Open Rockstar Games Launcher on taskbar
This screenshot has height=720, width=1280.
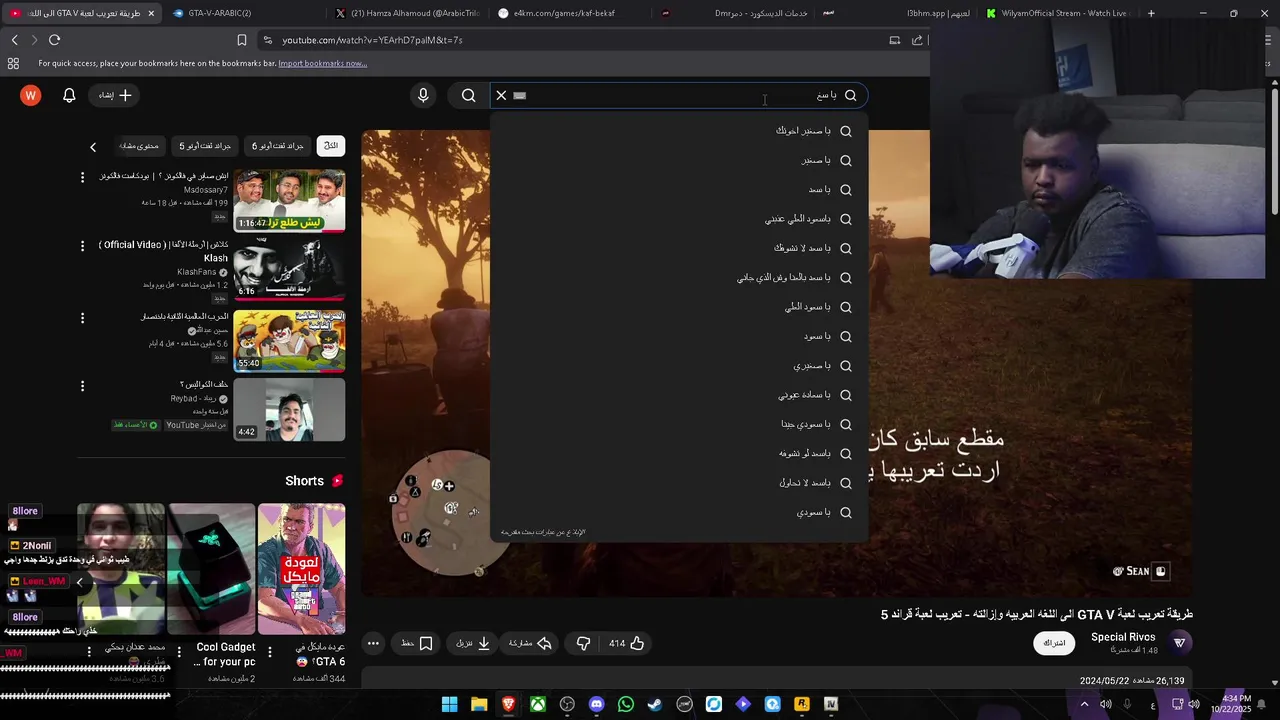[x=802, y=704]
